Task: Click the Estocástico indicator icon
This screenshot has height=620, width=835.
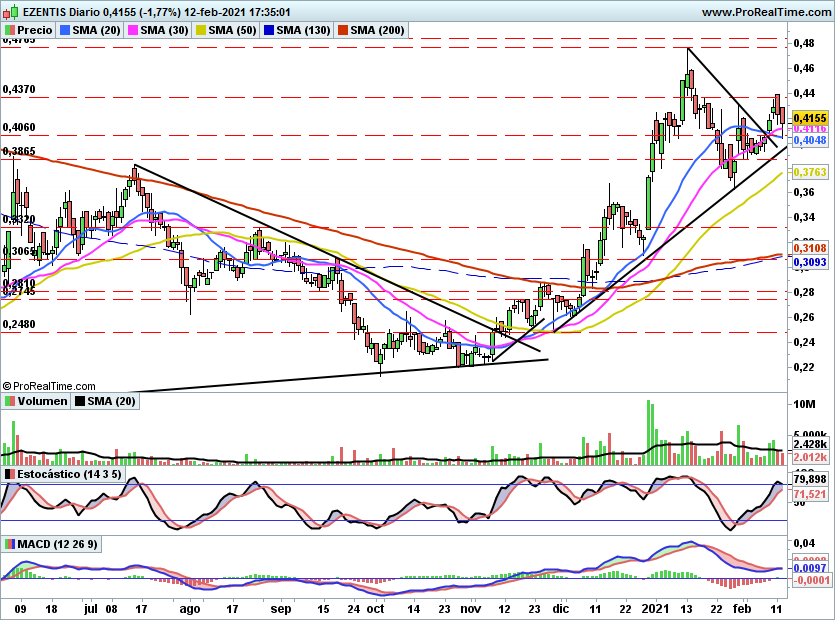Action: 10,473
